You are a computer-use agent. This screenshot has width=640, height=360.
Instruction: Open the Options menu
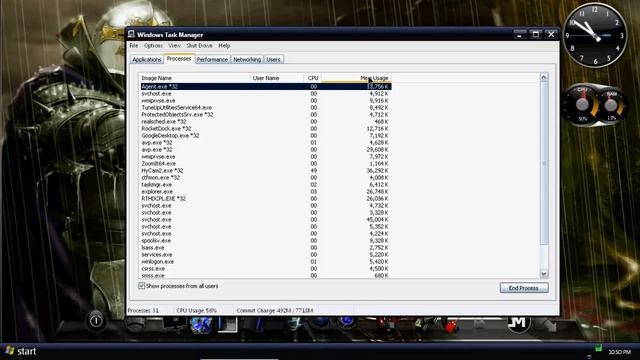click(153, 46)
